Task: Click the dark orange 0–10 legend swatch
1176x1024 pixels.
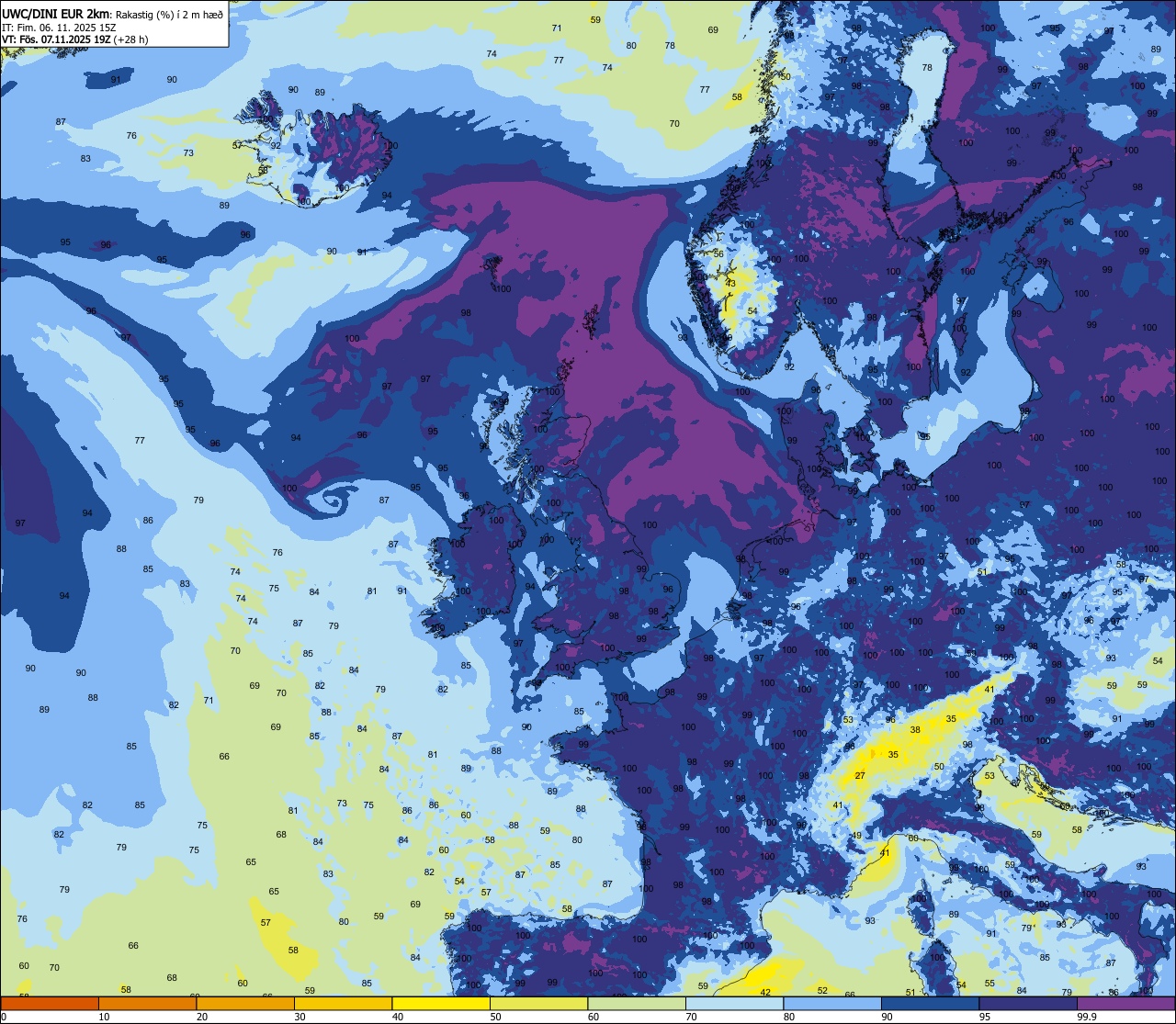Action: click(x=50, y=1004)
